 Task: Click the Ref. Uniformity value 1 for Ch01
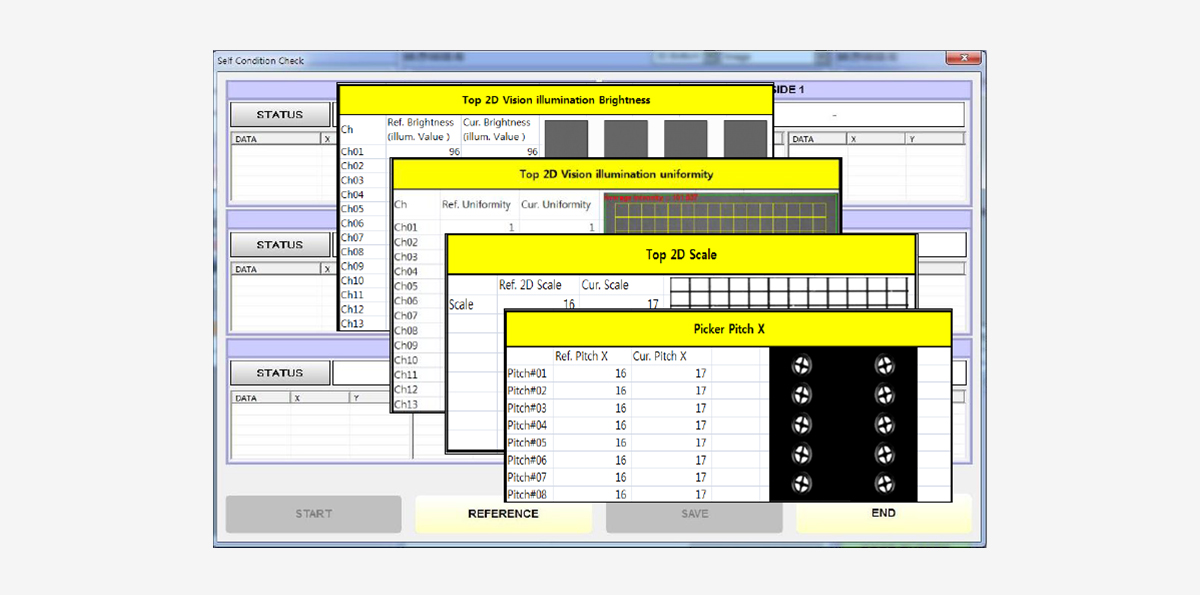point(510,228)
